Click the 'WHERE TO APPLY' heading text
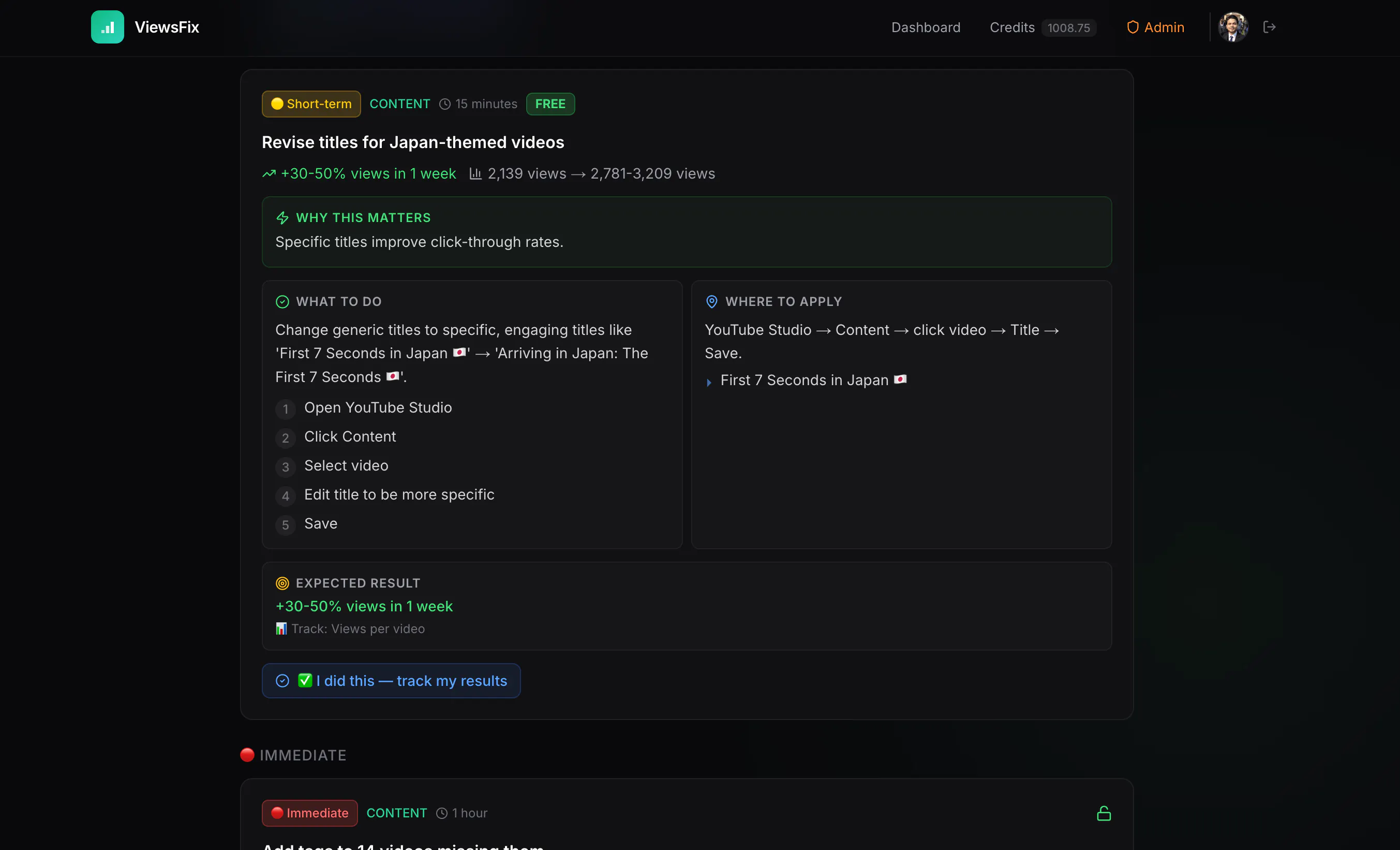 [783, 302]
